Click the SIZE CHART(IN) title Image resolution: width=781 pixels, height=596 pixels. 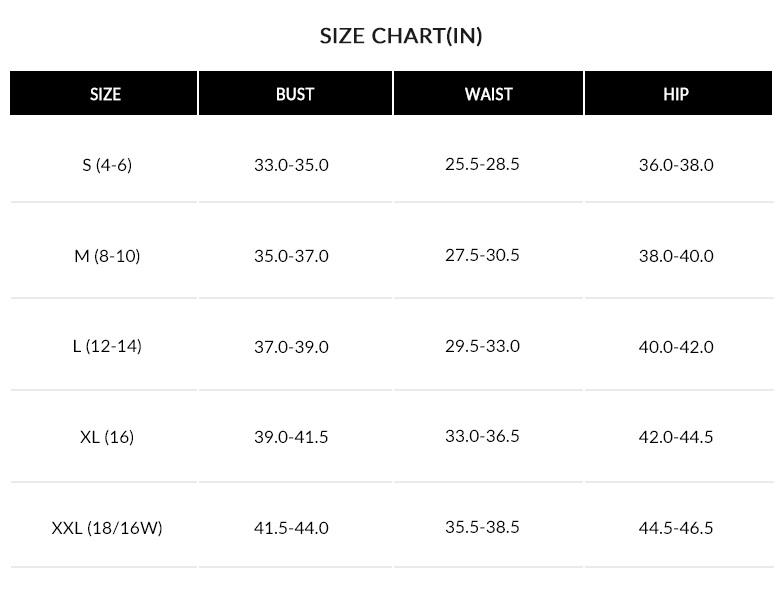point(401,36)
